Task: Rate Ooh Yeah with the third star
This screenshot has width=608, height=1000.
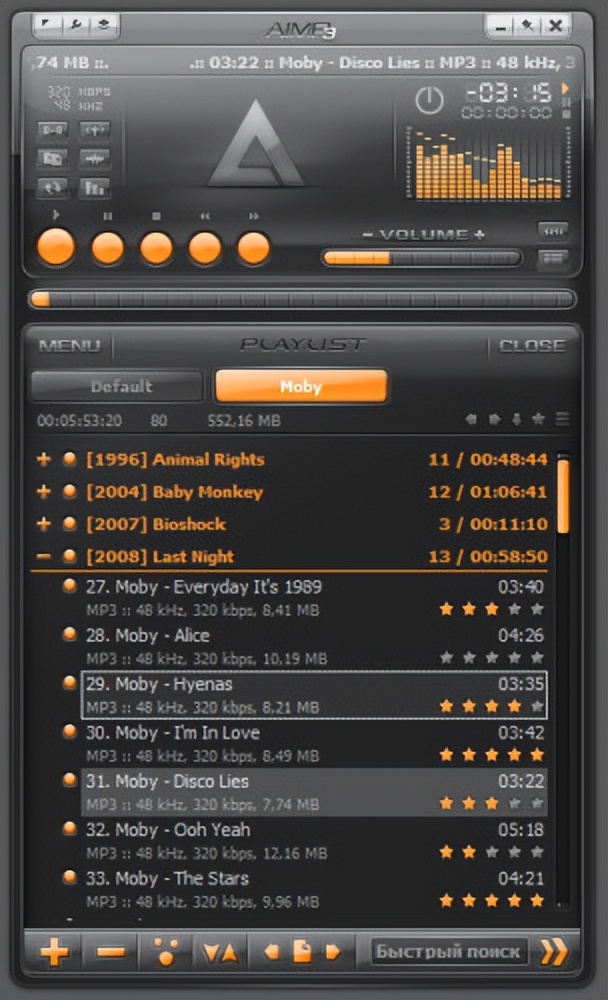Action: (x=492, y=852)
